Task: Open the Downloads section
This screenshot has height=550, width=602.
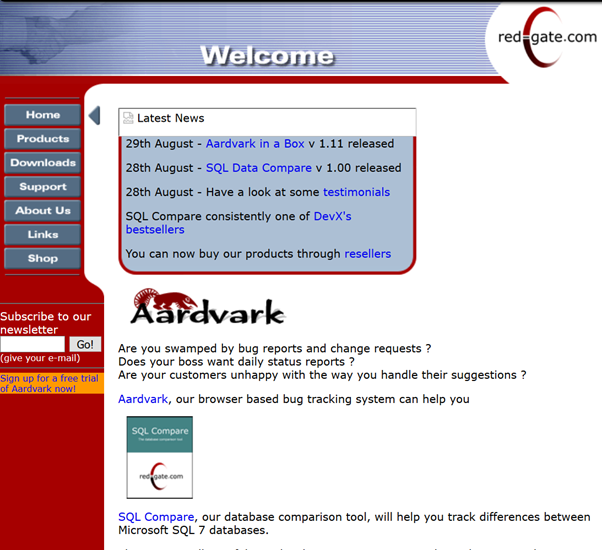Action: [43, 163]
